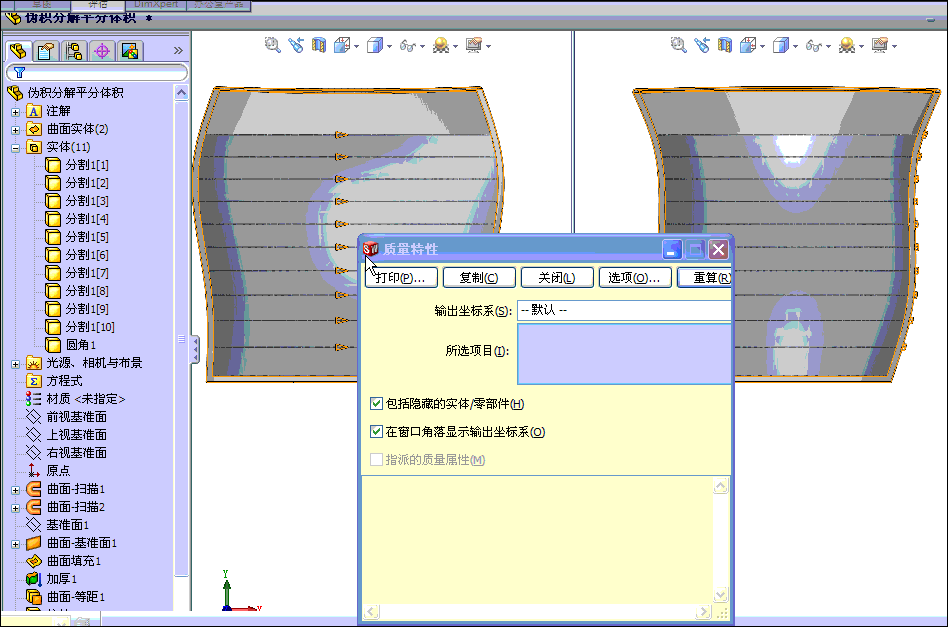Viewport: 948px width, 627px height.
Task: Expand the 曲面-基准面1 feature
Action: coord(16,544)
